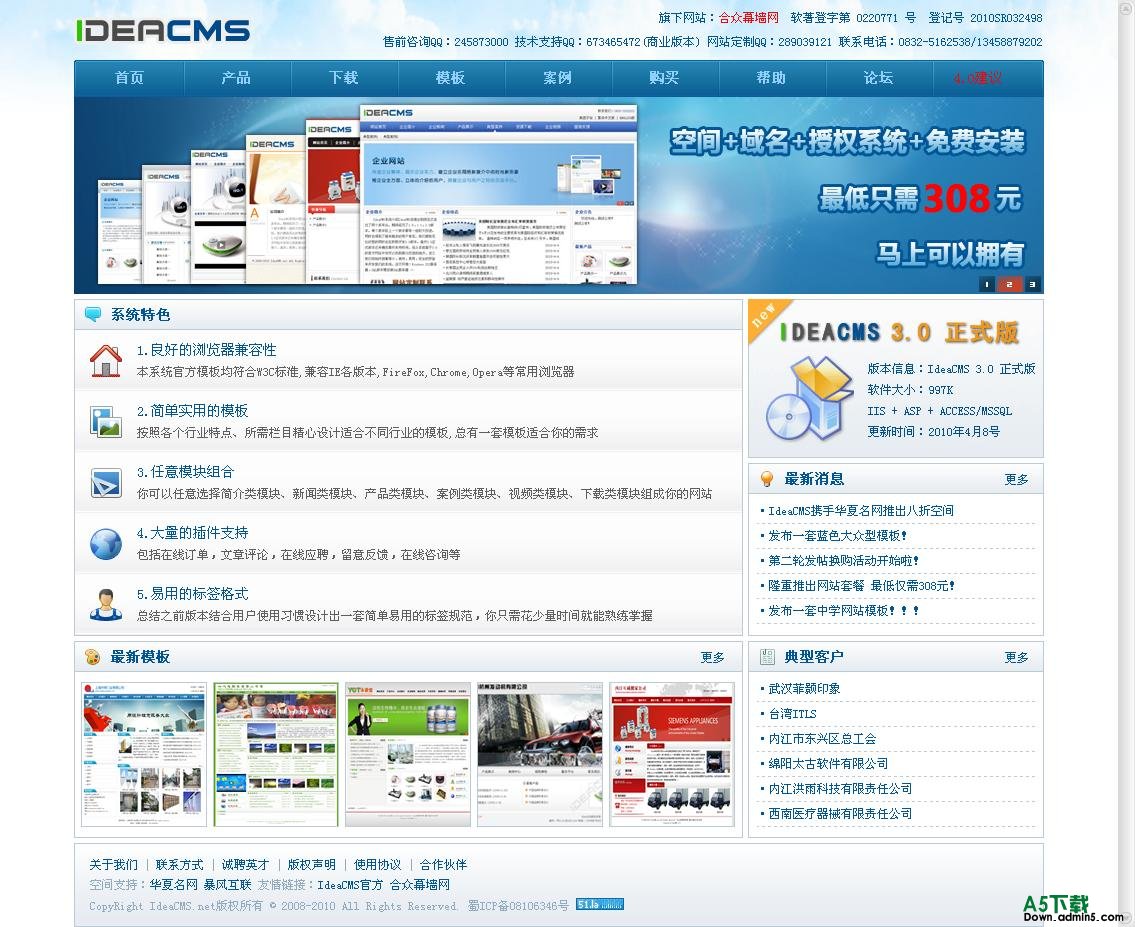Open news item 第二轮发帖换购活动开始啦
This screenshot has width=1135, height=927.
point(843,560)
